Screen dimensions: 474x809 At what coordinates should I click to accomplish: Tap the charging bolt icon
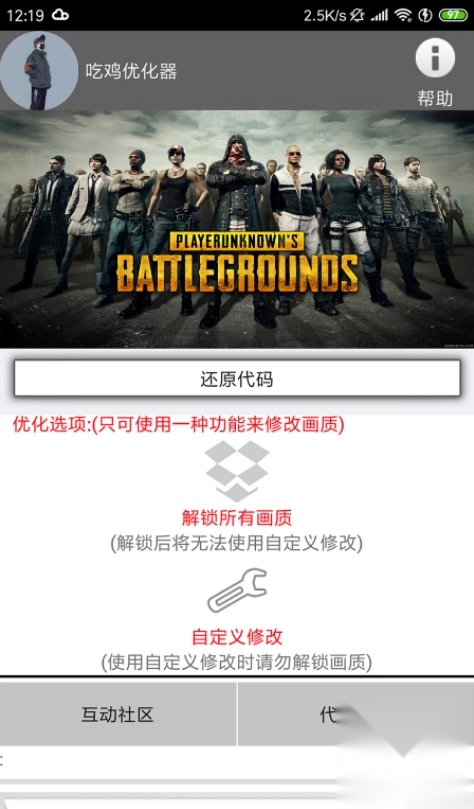[x=425, y=15]
